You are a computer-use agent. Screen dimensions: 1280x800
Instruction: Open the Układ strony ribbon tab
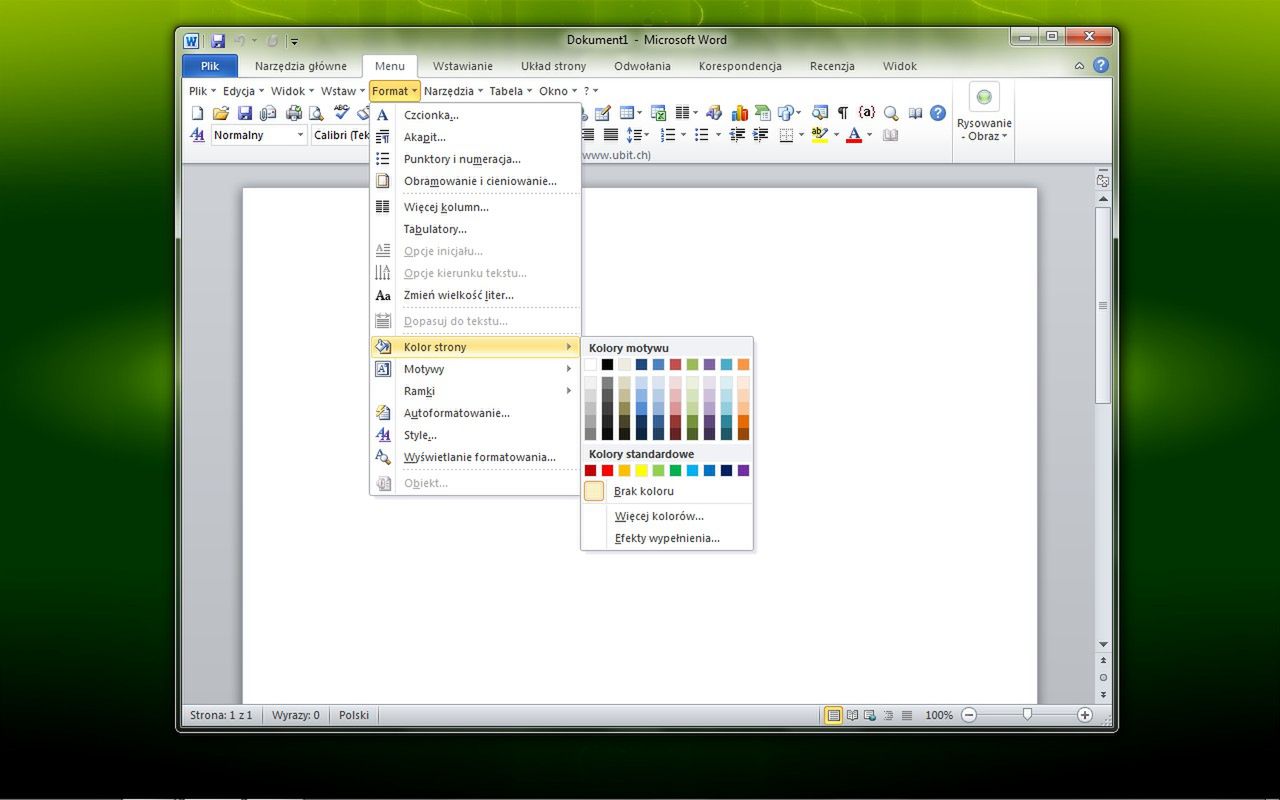[553, 66]
